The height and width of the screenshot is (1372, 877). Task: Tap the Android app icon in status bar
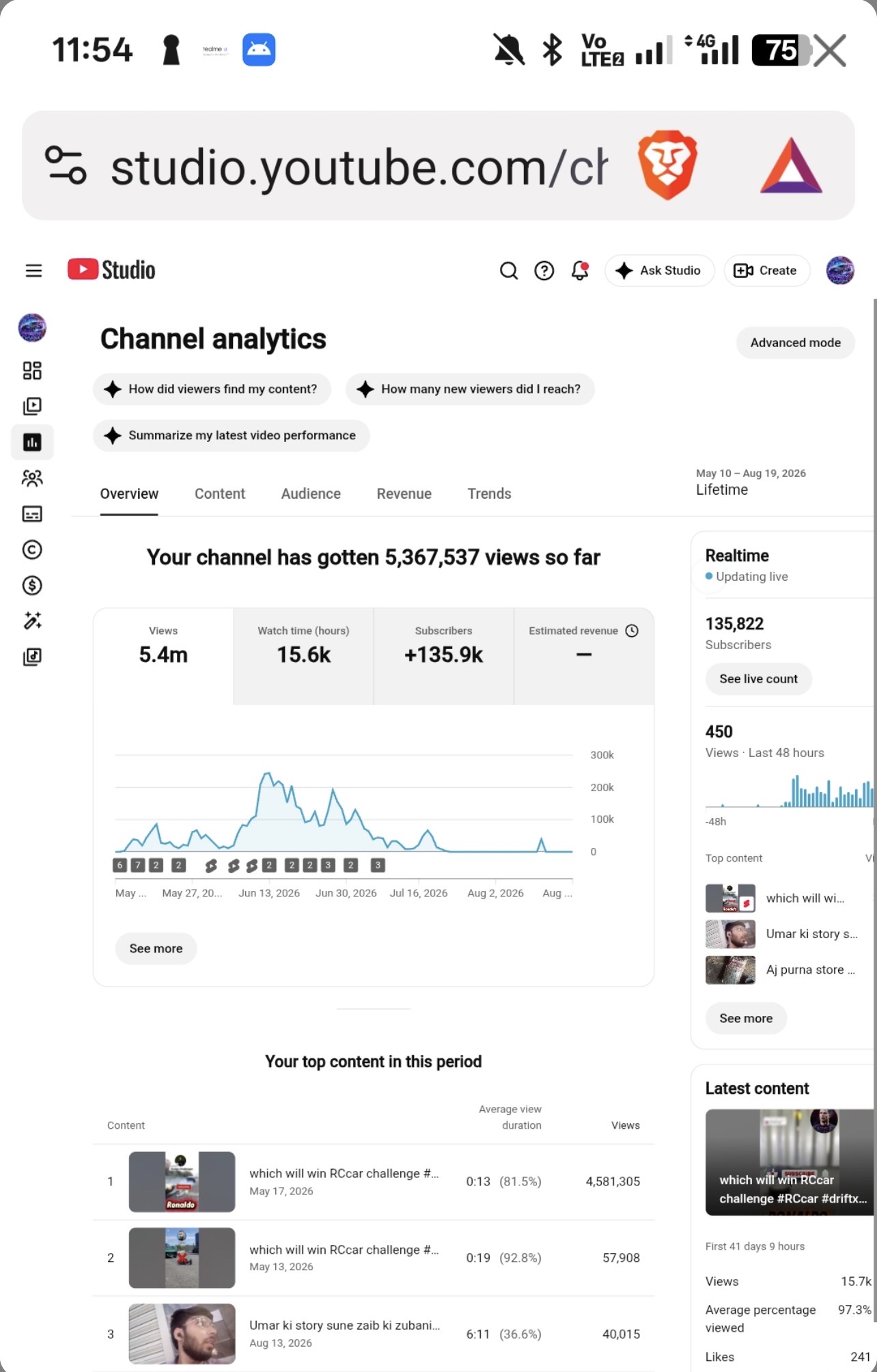pyautogui.click(x=259, y=50)
